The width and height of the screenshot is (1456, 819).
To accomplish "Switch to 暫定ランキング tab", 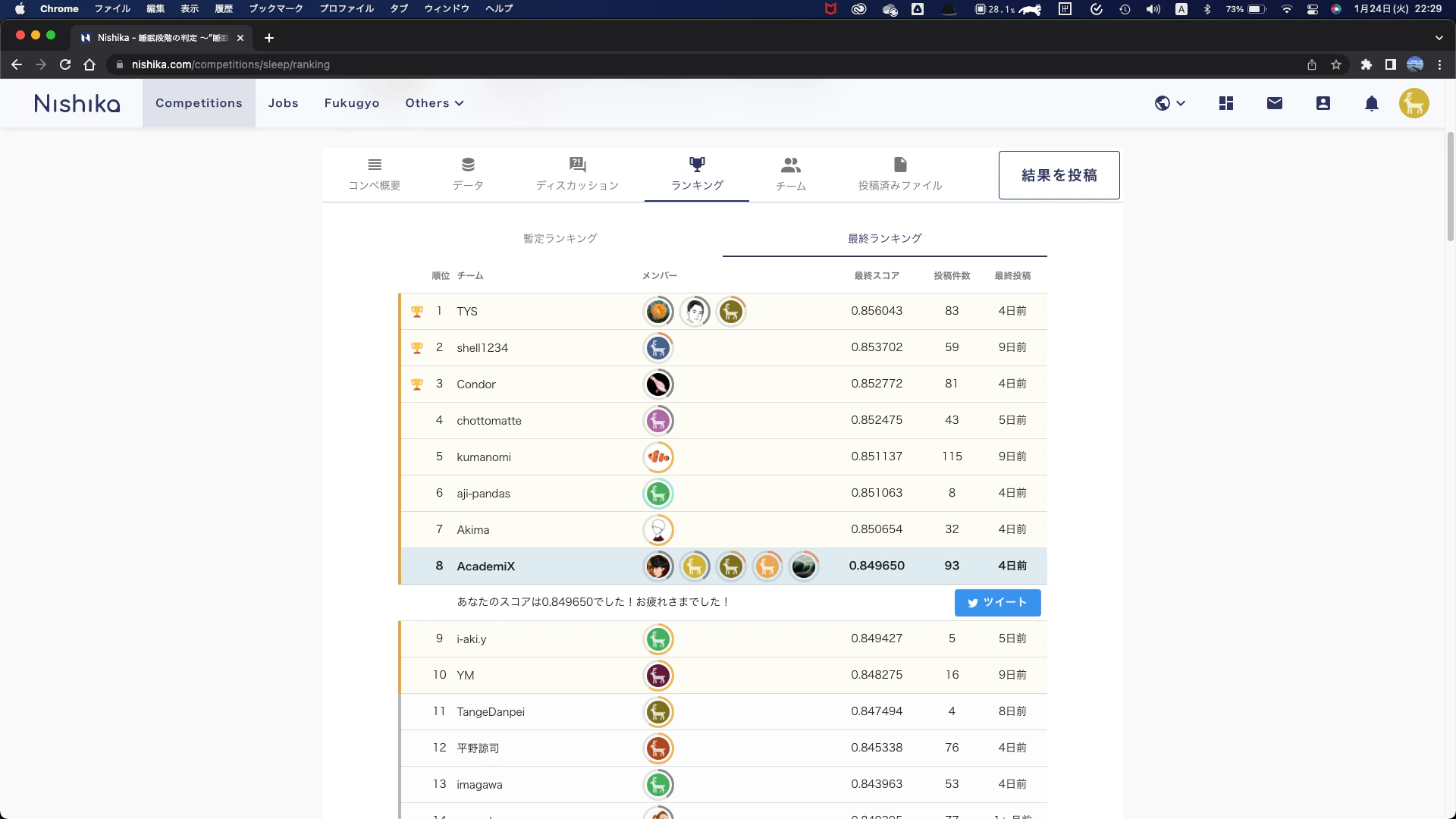I will tap(560, 238).
